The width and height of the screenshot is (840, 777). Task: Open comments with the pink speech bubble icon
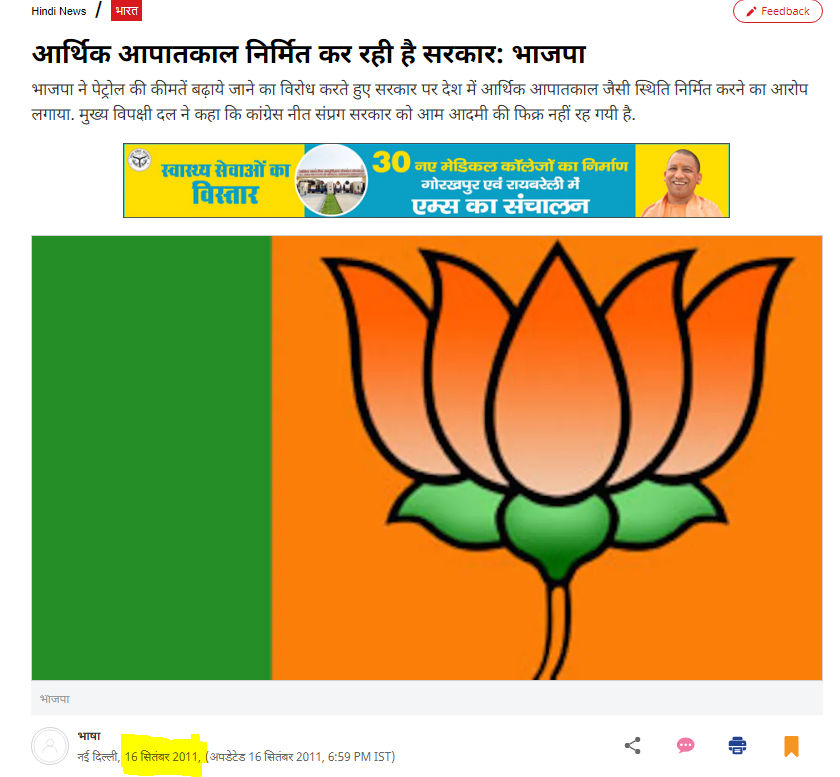coord(685,745)
